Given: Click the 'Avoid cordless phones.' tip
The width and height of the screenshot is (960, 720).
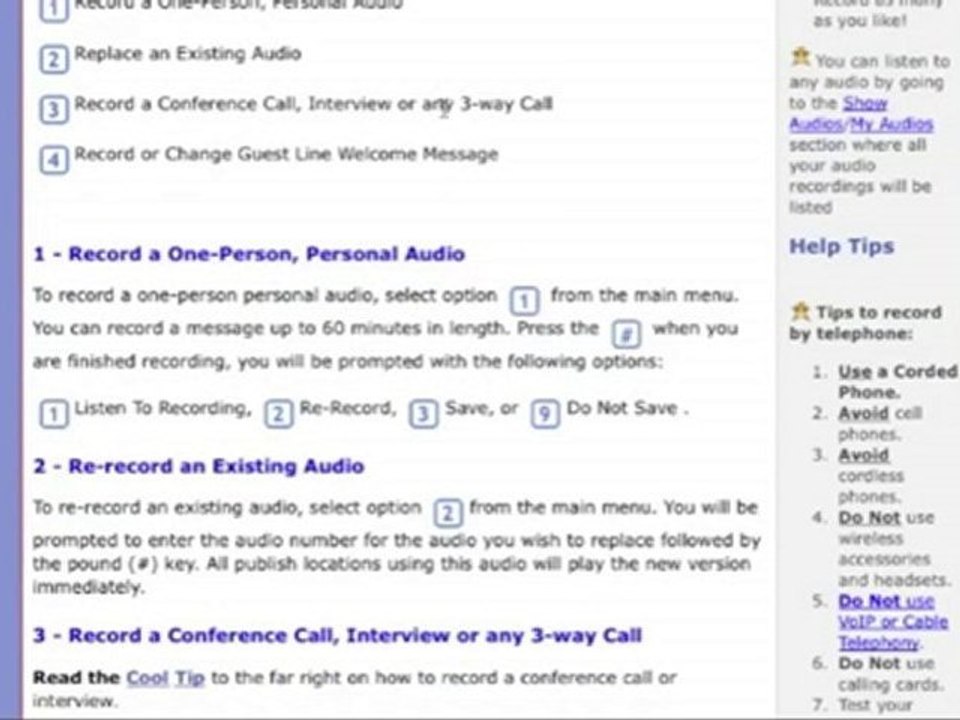Looking at the screenshot, I should point(869,476).
